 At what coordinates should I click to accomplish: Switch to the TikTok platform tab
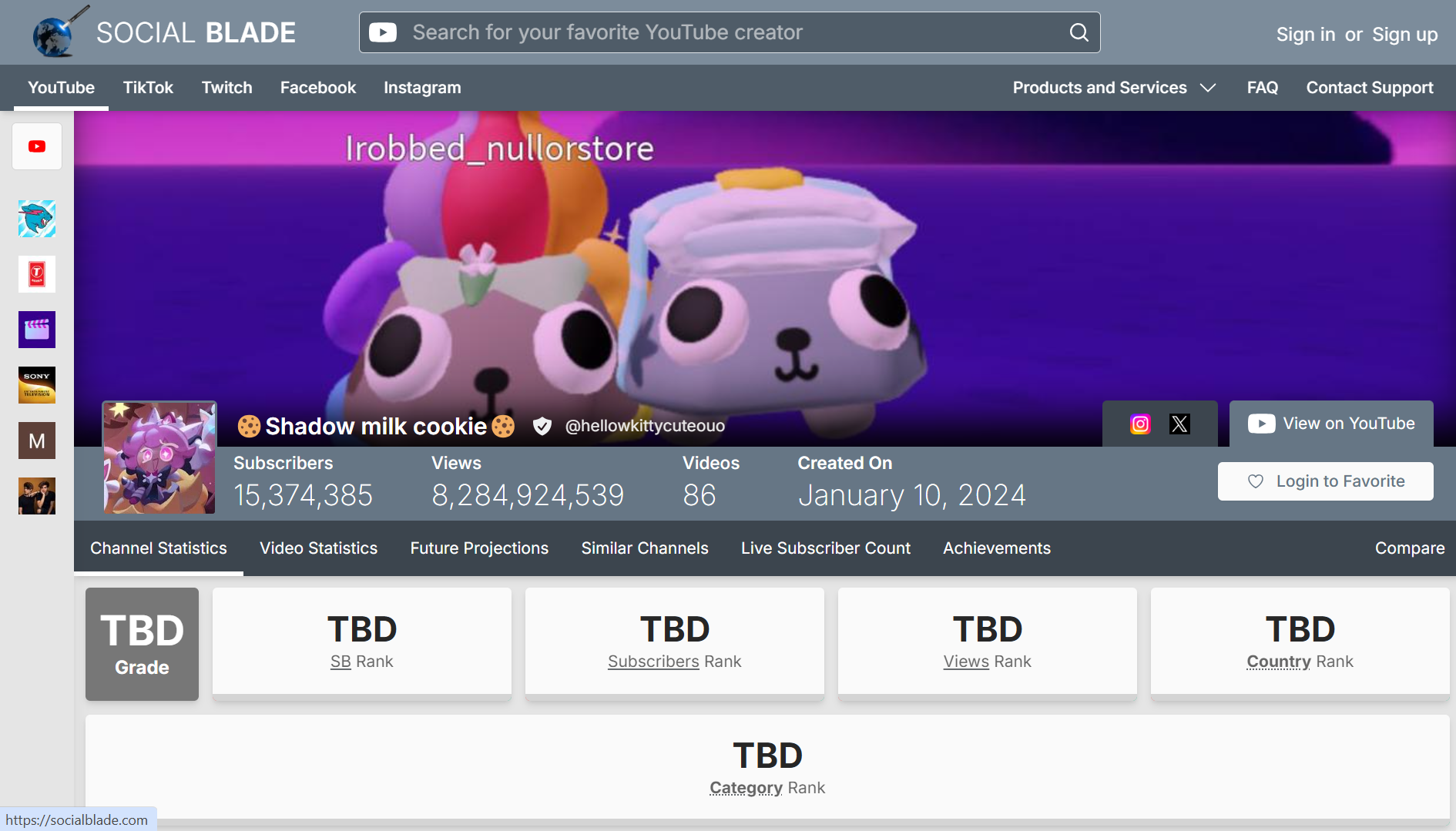[148, 88]
